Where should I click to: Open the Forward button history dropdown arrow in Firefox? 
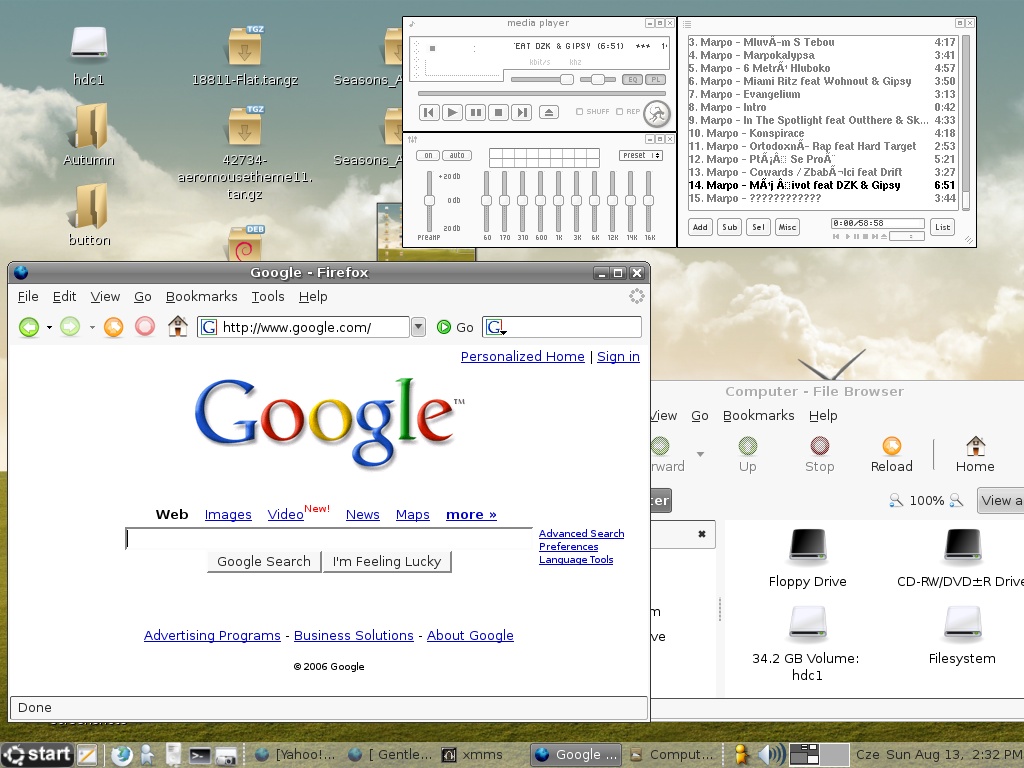[x=92, y=327]
